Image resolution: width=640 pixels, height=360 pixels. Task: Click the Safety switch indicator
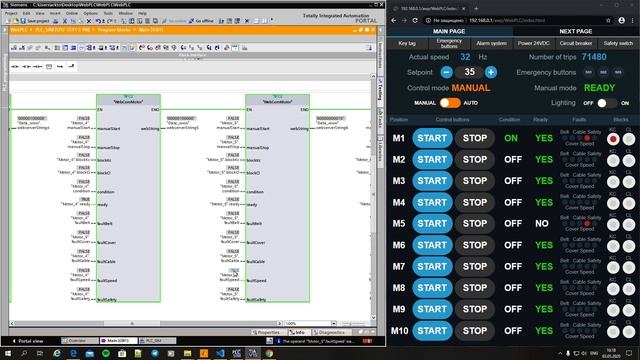(x=618, y=43)
